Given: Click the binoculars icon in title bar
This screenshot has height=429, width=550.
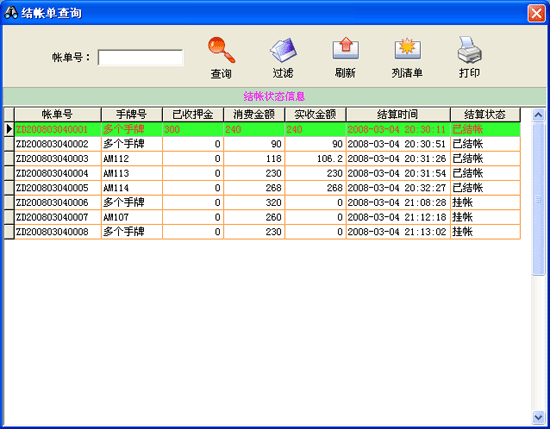Looking at the screenshot, I should point(11,13).
